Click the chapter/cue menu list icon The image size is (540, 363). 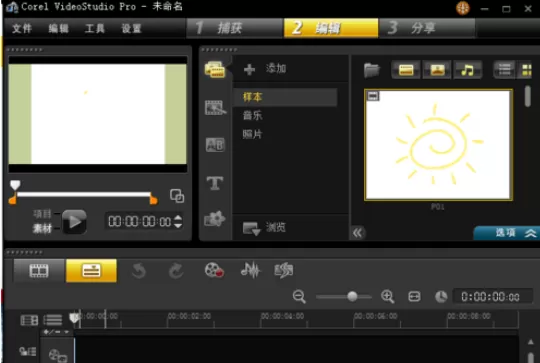click(53, 320)
